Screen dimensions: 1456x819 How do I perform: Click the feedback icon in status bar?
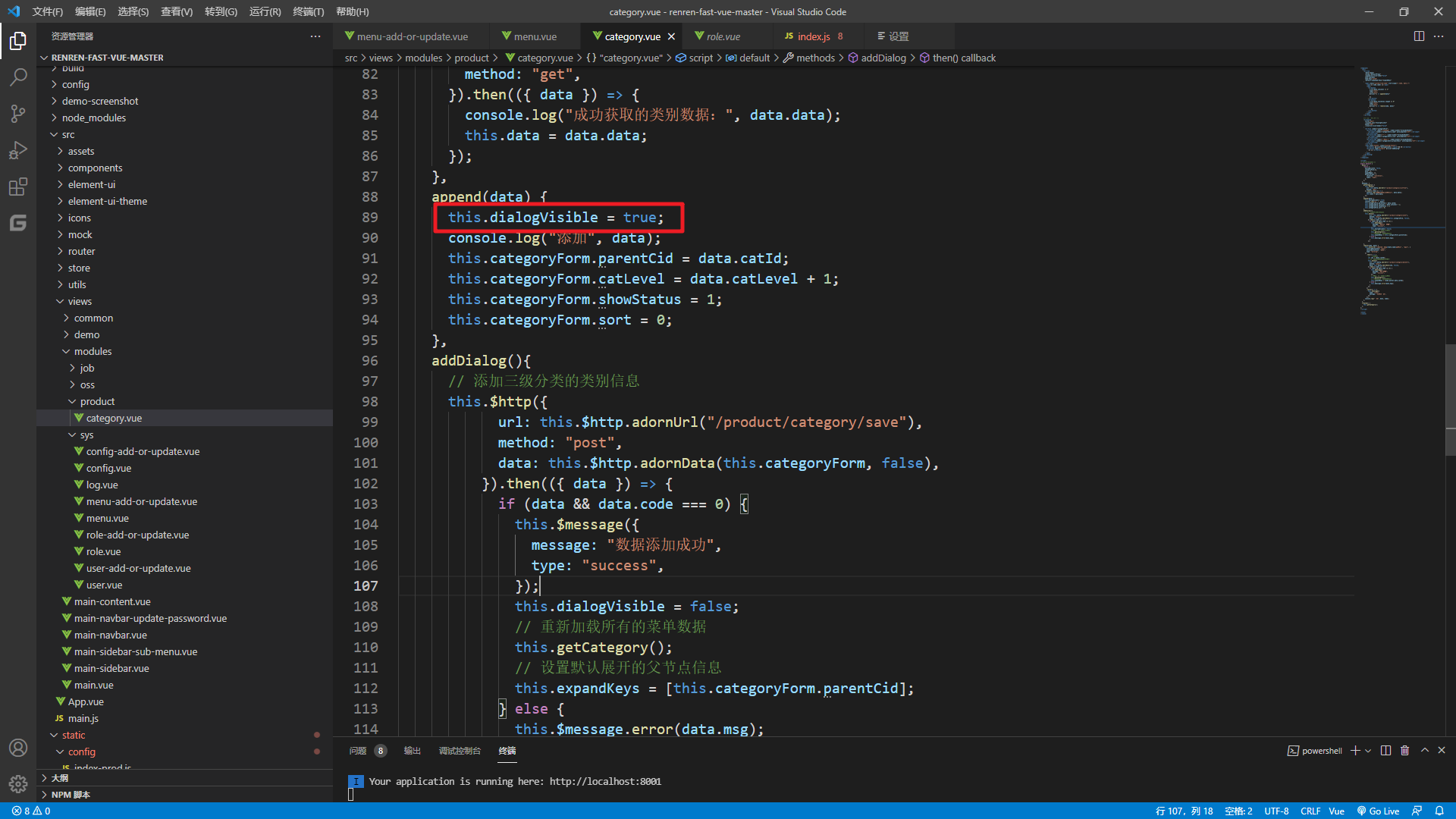[1417, 811]
